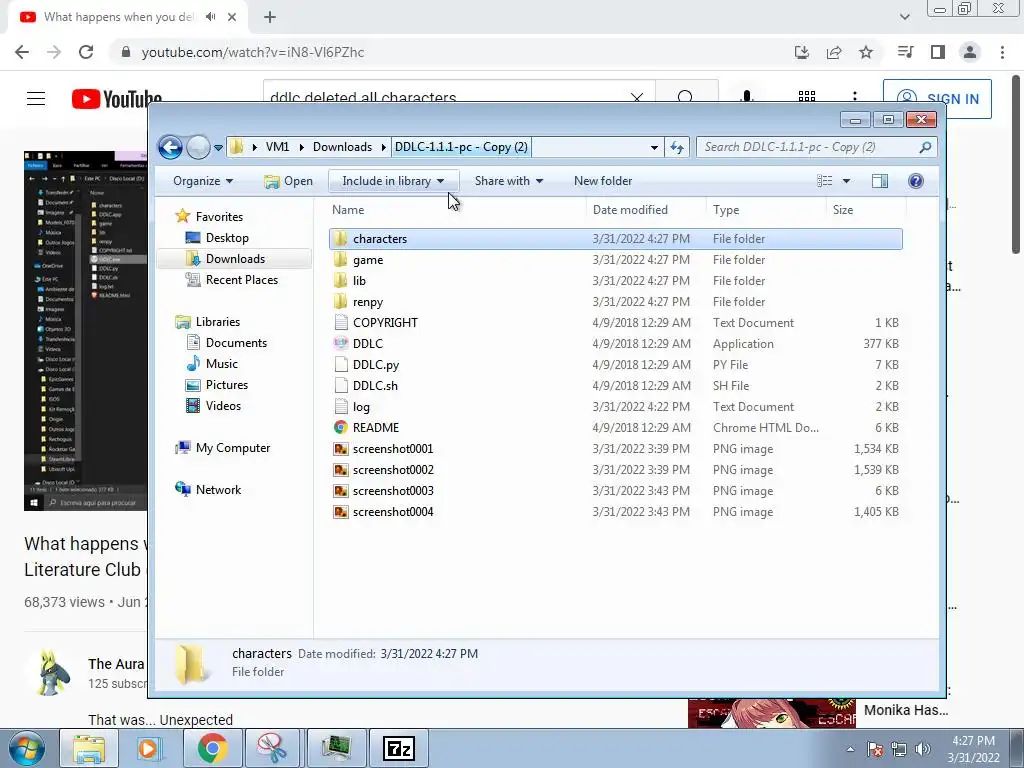Reload the YouTube page in Chrome
The image size is (1024, 768).
tap(86, 52)
